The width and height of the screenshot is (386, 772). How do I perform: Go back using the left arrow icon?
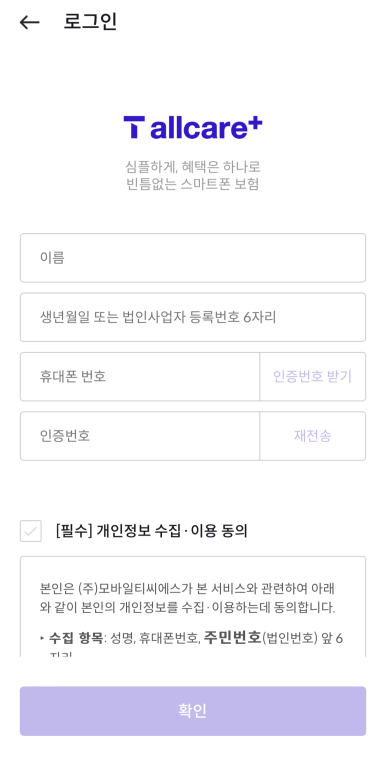tap(29, 22)
